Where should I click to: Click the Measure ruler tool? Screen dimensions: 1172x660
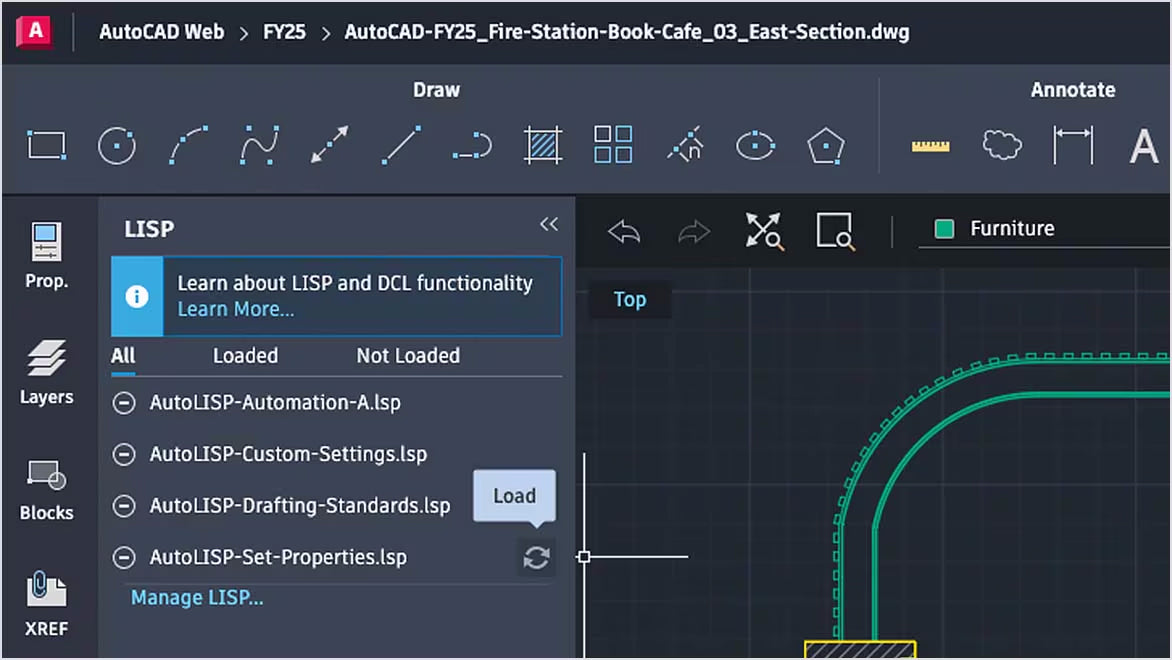[x=930, y=146]
